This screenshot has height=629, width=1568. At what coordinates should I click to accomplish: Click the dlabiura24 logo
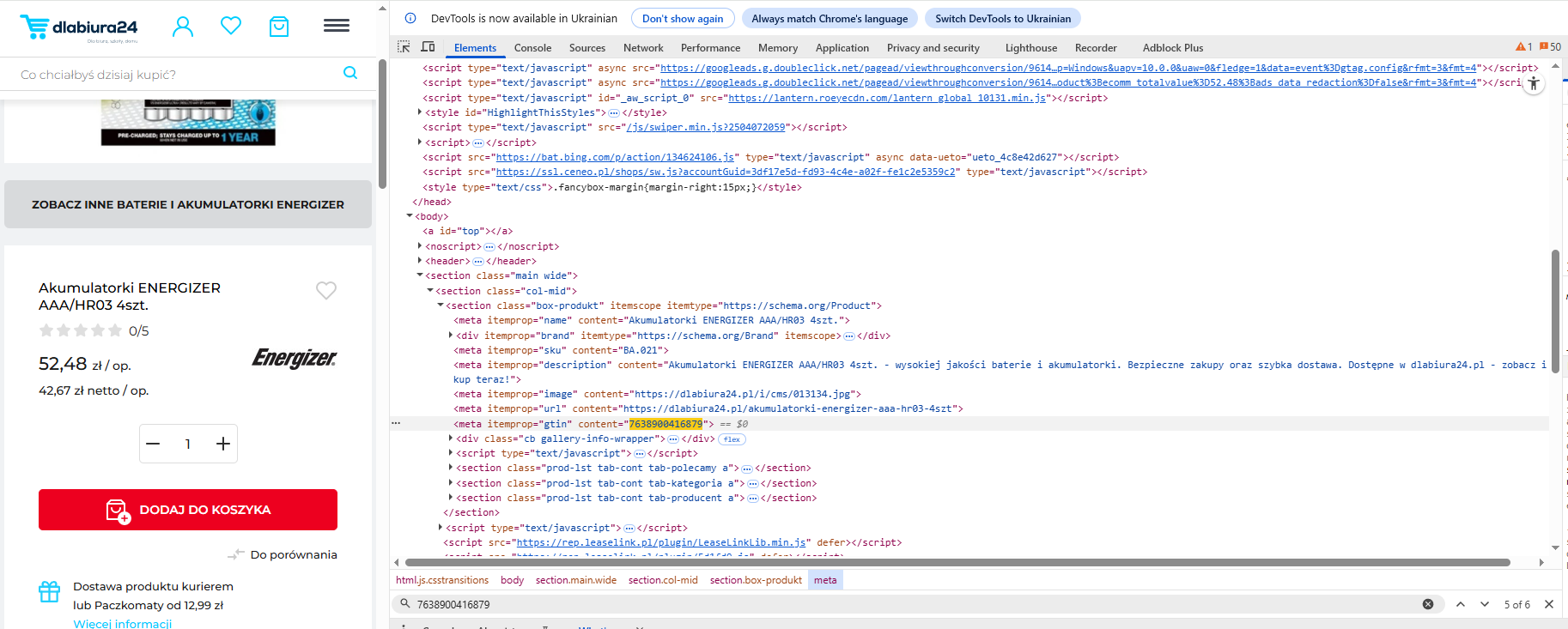(x=79, y=27)
